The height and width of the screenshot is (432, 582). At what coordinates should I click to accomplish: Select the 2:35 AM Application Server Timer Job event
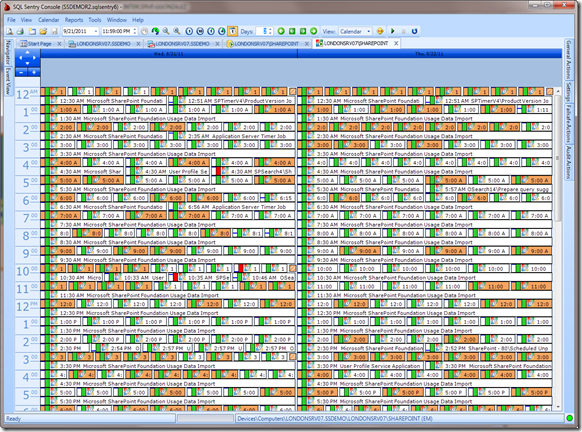click(x=233, y=136)
